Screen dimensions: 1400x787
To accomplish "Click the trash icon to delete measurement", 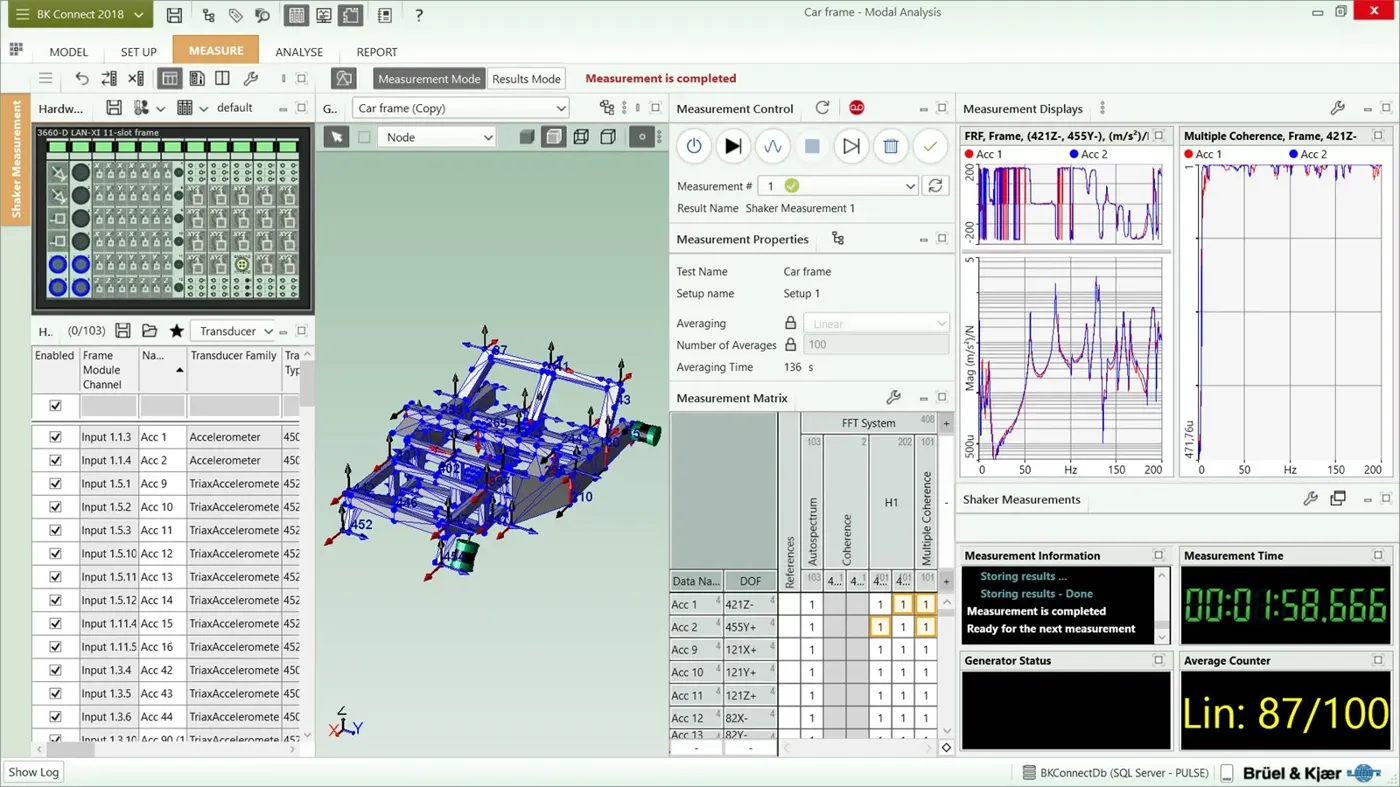I will coord(891,146).
